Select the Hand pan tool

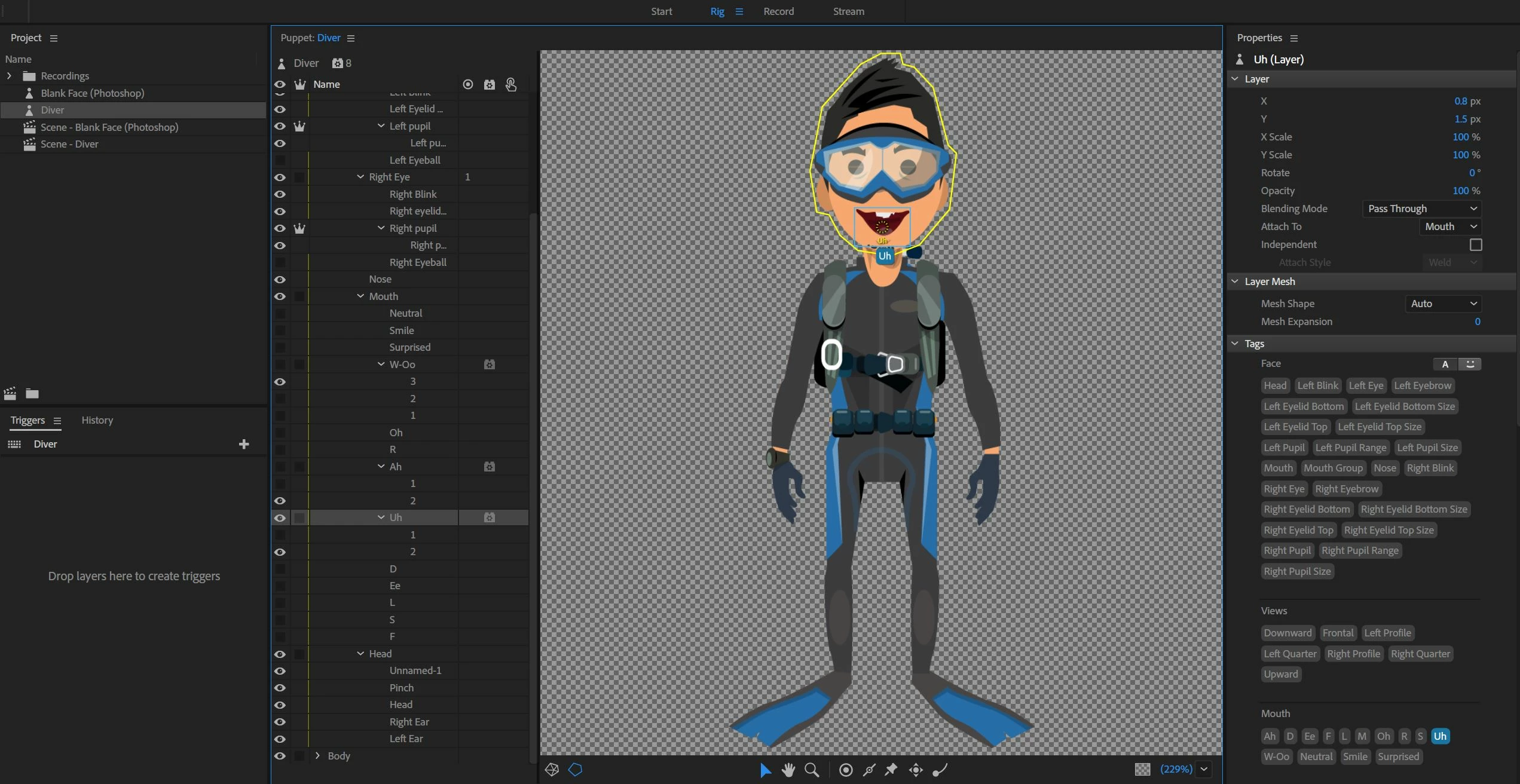[788, 770]
